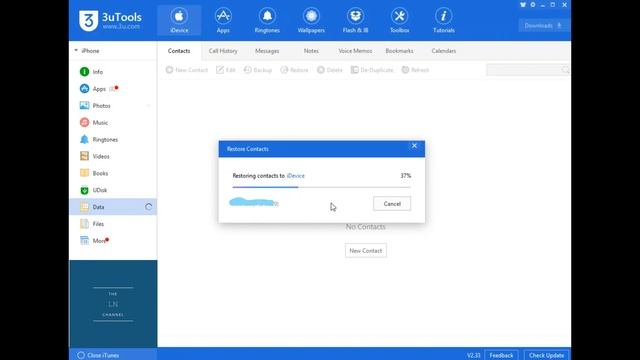The width and height of the screenshot is (640, 360).
Task: Open the Feedback button
Action: (x=501, y=356)
